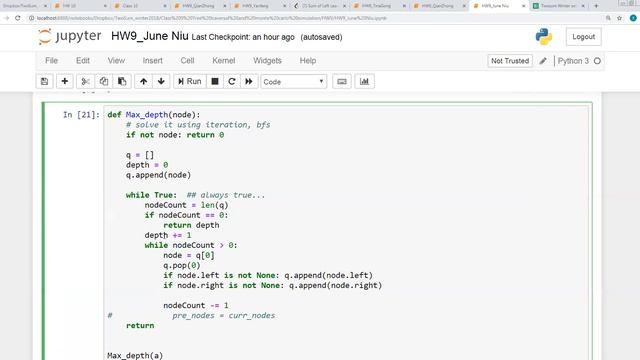Insert a cell below with plus icon
Viewport: 640px width, 360px height.
point(64,81)
